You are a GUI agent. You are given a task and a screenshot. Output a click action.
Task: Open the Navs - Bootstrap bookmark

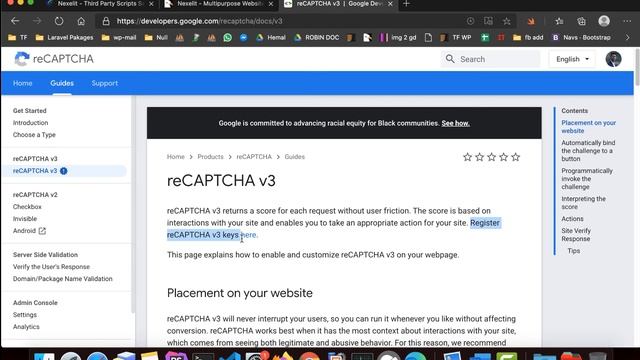coord(581,38)
